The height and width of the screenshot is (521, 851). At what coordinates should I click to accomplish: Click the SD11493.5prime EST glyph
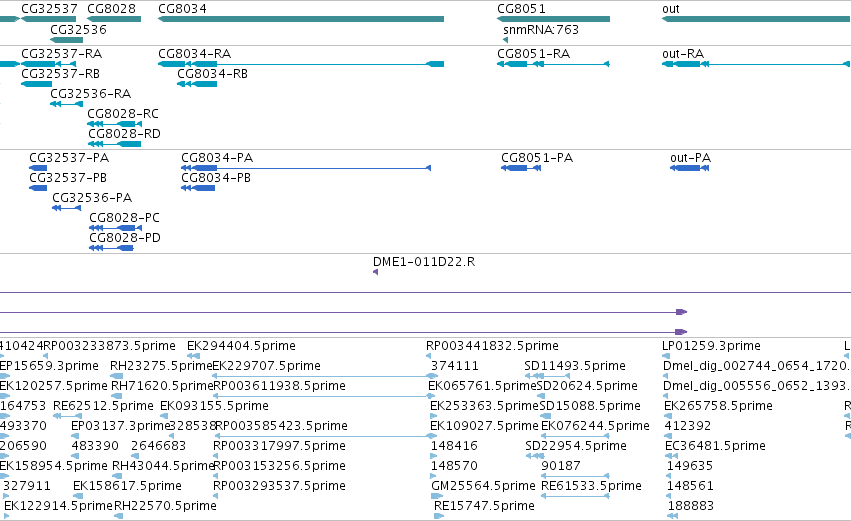(548, 376)
